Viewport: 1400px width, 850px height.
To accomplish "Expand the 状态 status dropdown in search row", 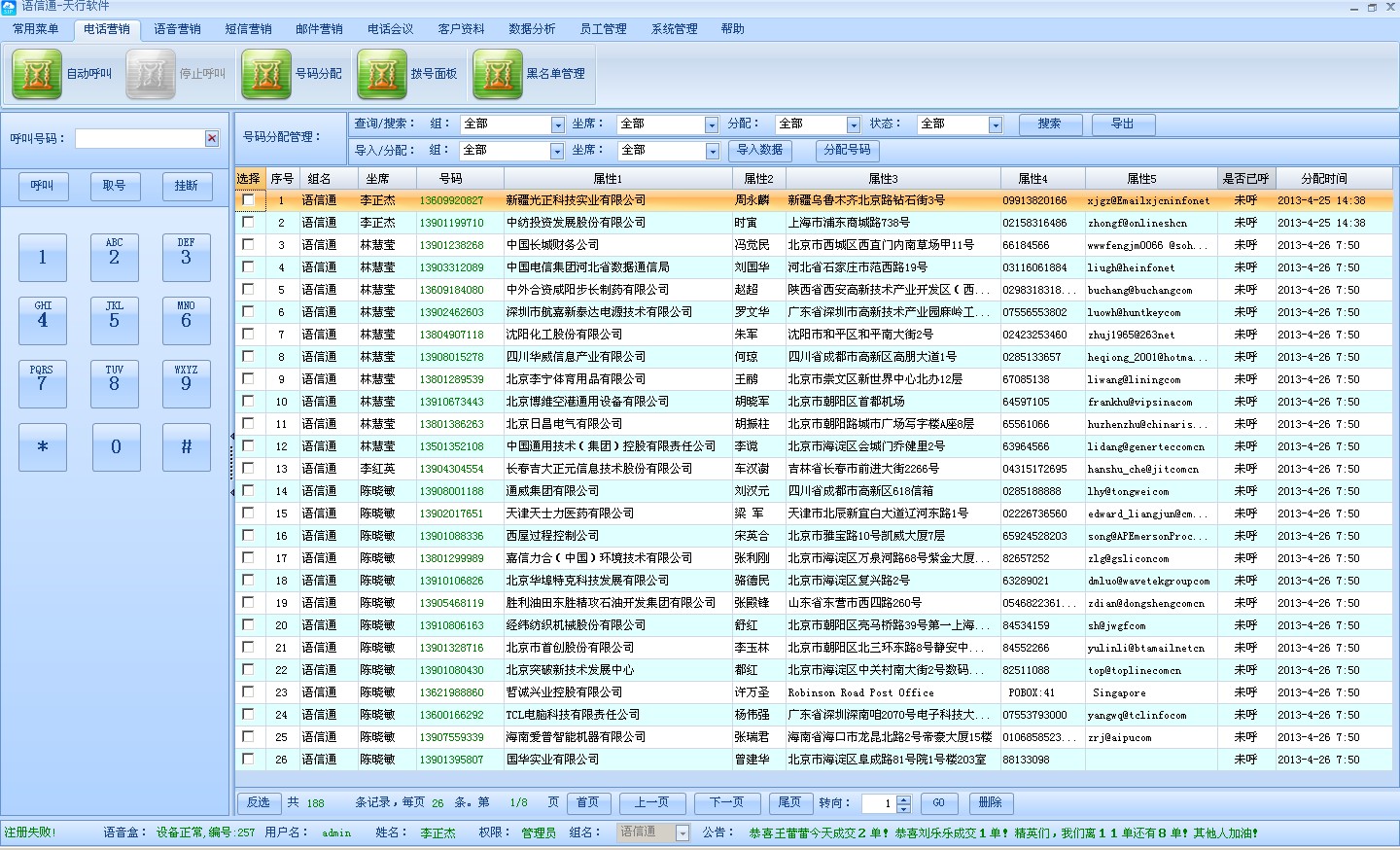I will 996,125.
